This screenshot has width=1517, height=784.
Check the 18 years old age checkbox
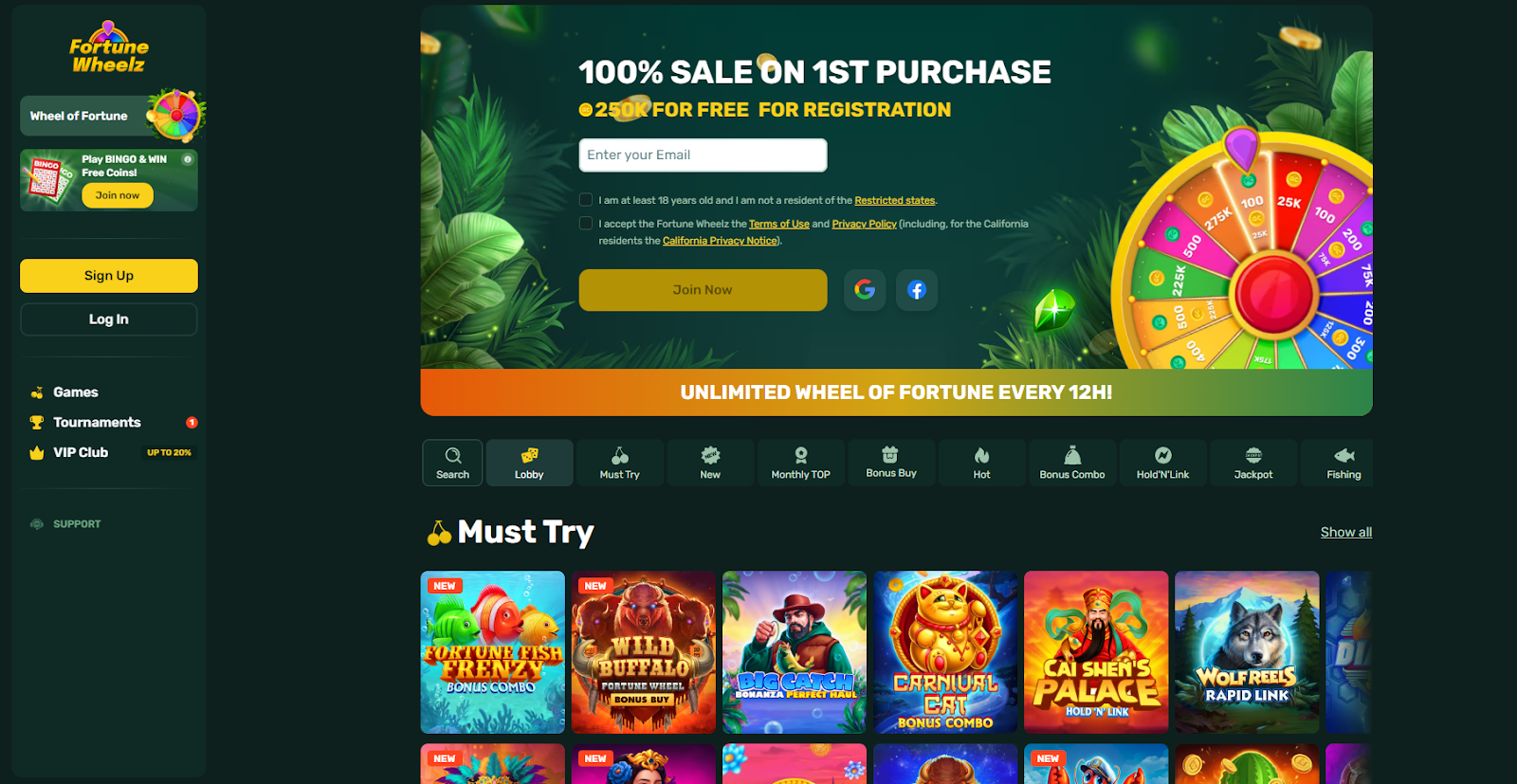pyautogui.click(x=586, y=200)
